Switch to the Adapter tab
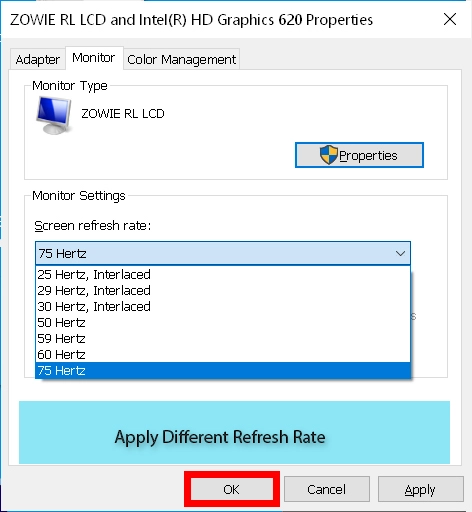The height and width of the screenshot is (512, 472). (38, 60)
